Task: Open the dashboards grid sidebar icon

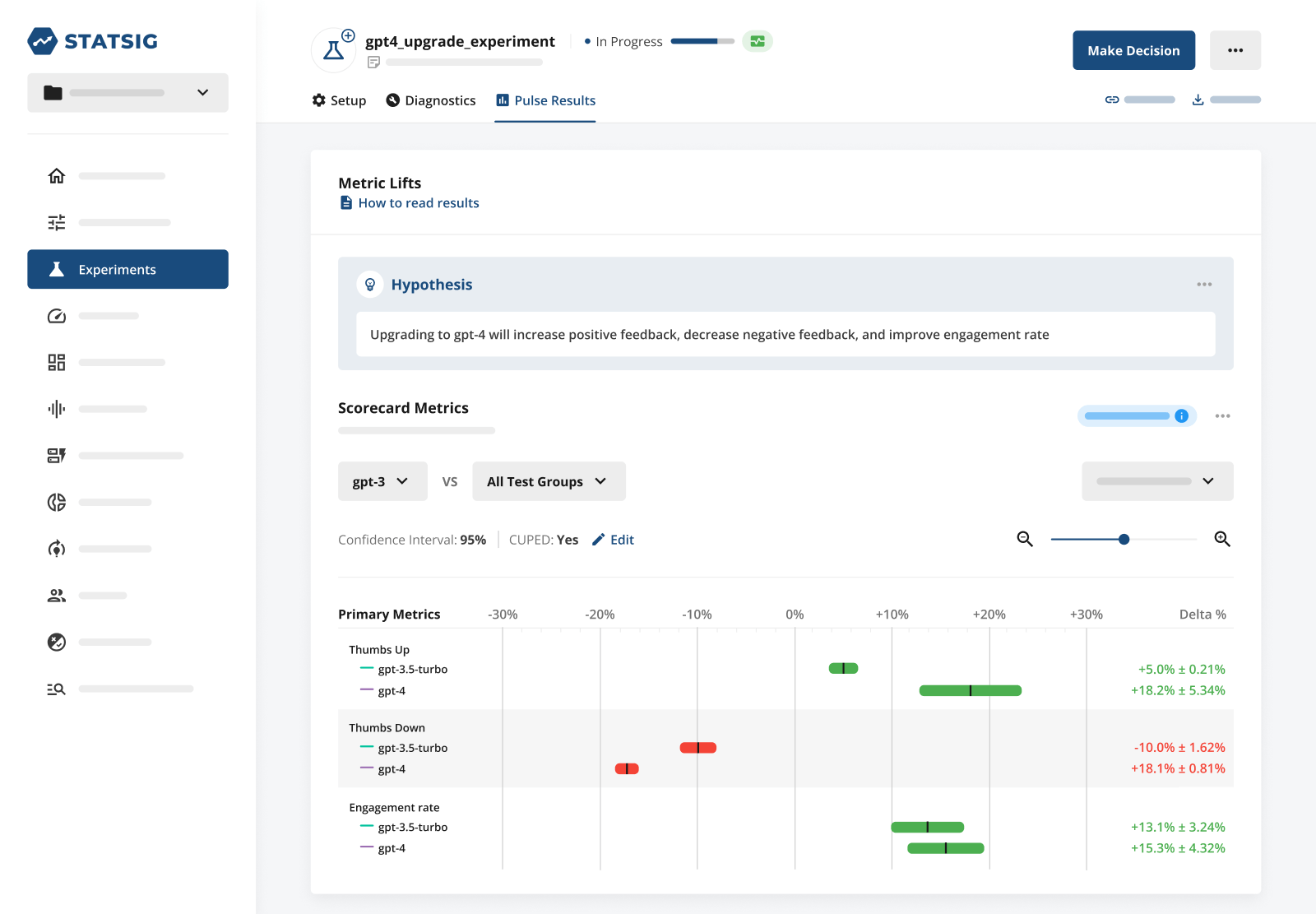Action: pyautogui.click(x=56, y=363)
